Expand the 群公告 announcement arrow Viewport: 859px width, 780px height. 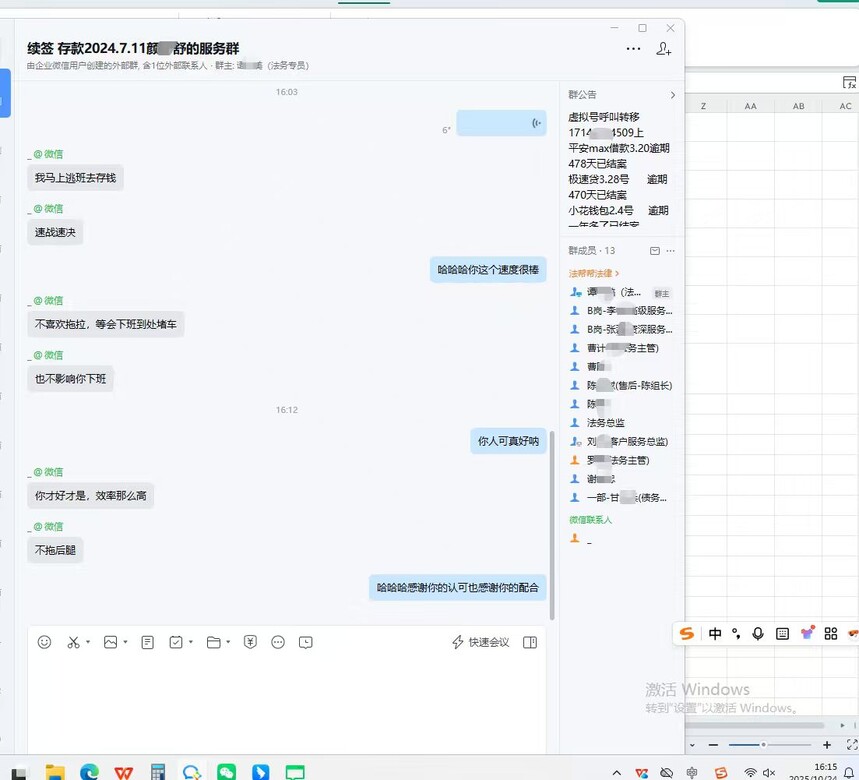click(x=673, y=95)
